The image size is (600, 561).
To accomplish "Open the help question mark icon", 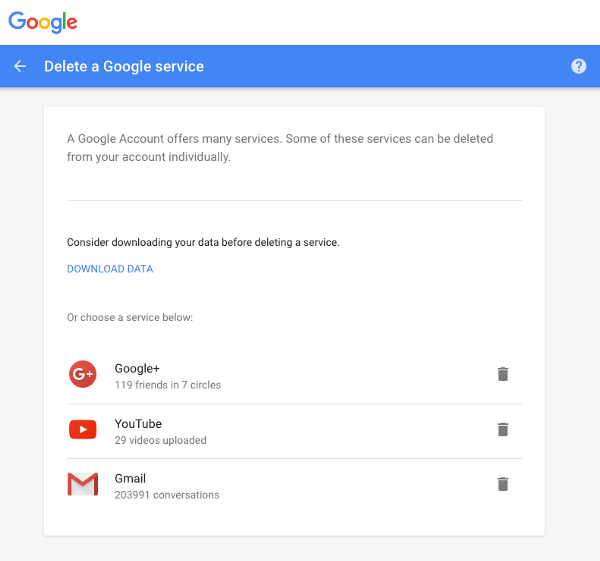I will tap(578, 66).
